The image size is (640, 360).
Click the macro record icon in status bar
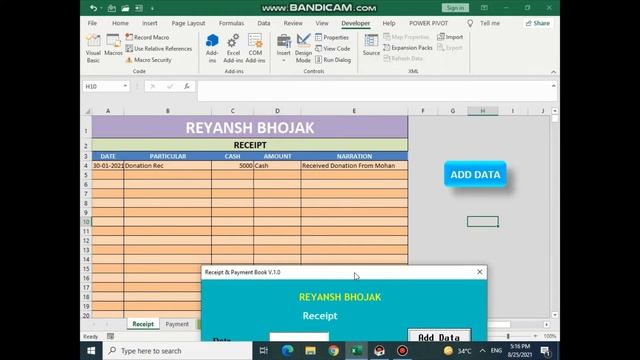click(x=111, y=336)
